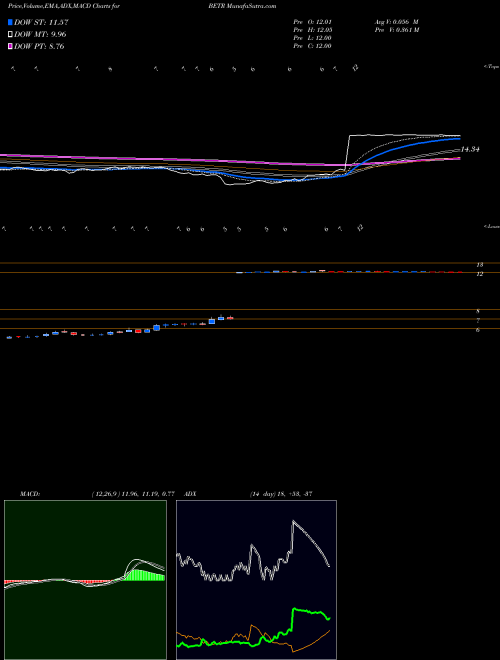
Task: Select the 'DOW PT: 8.76' legend label
Action: (39, 46)
